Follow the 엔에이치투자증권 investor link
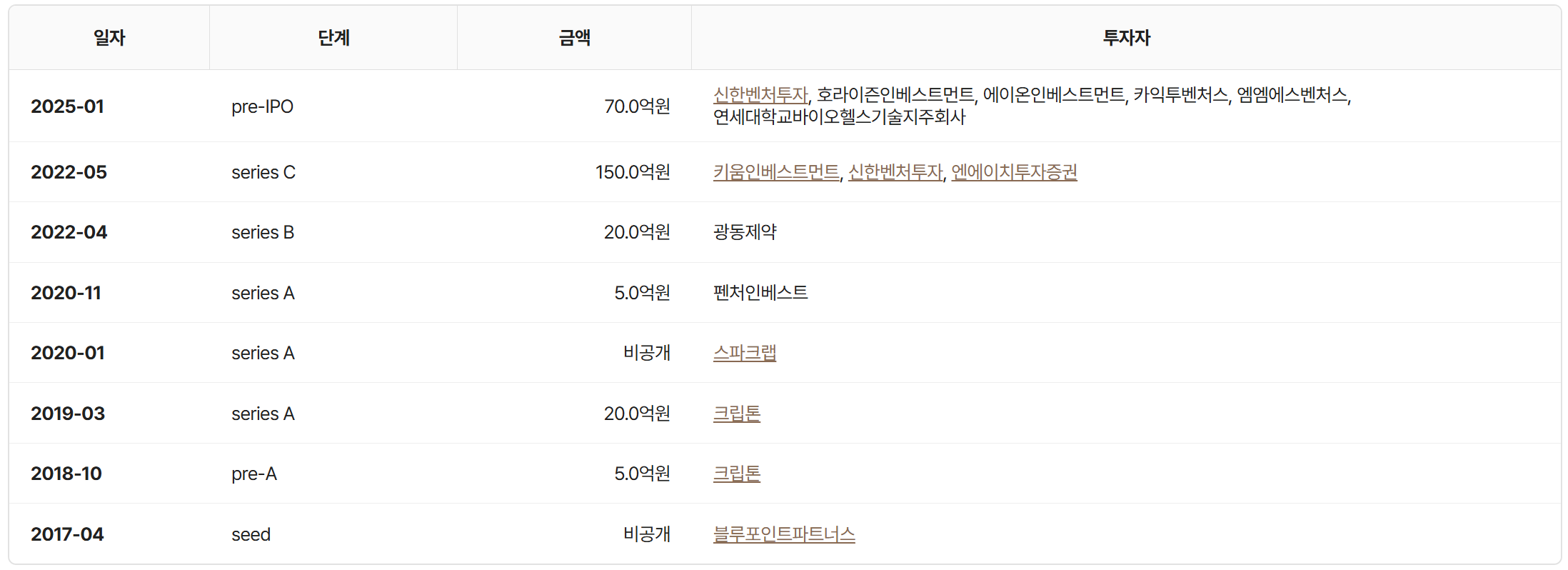The width and height of the screenshot is (1568, 570). (1013, 172)
